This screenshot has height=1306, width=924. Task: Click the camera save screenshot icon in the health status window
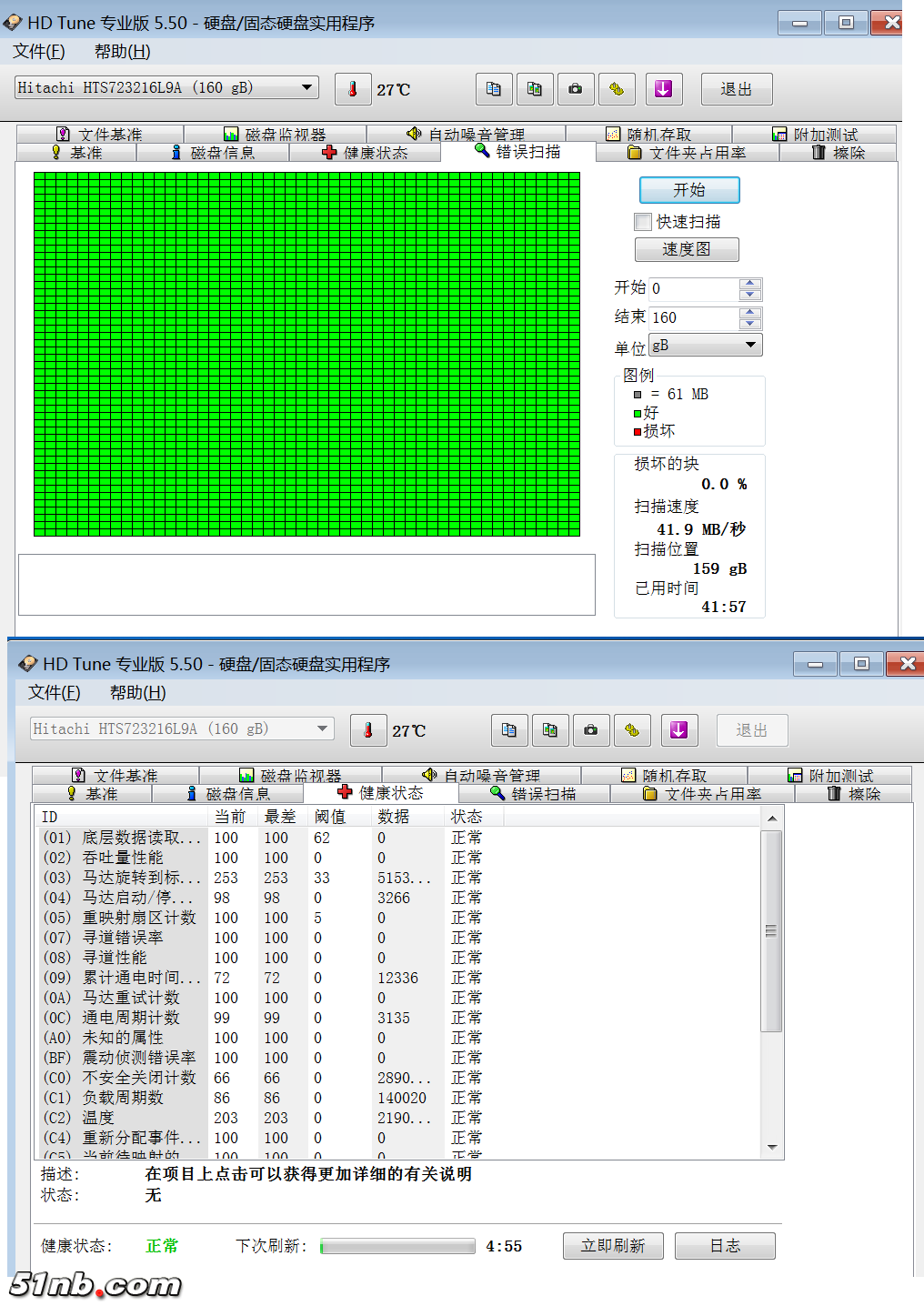coord(591,730)
